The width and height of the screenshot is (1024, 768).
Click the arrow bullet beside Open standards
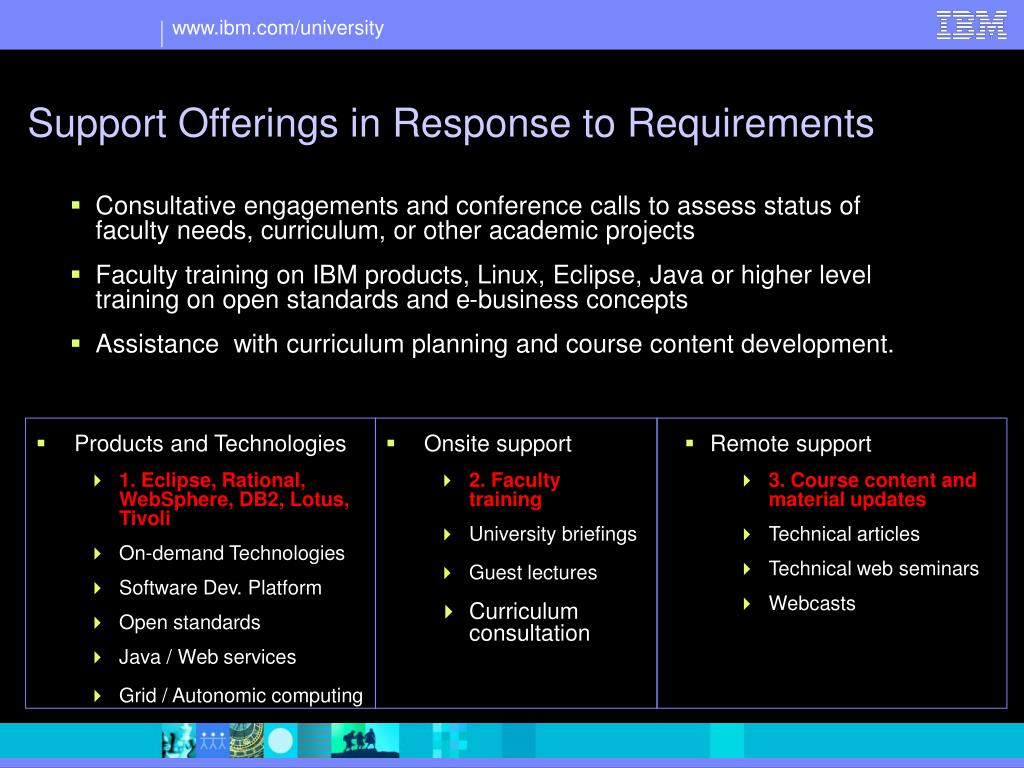click(x=97, y=623)
